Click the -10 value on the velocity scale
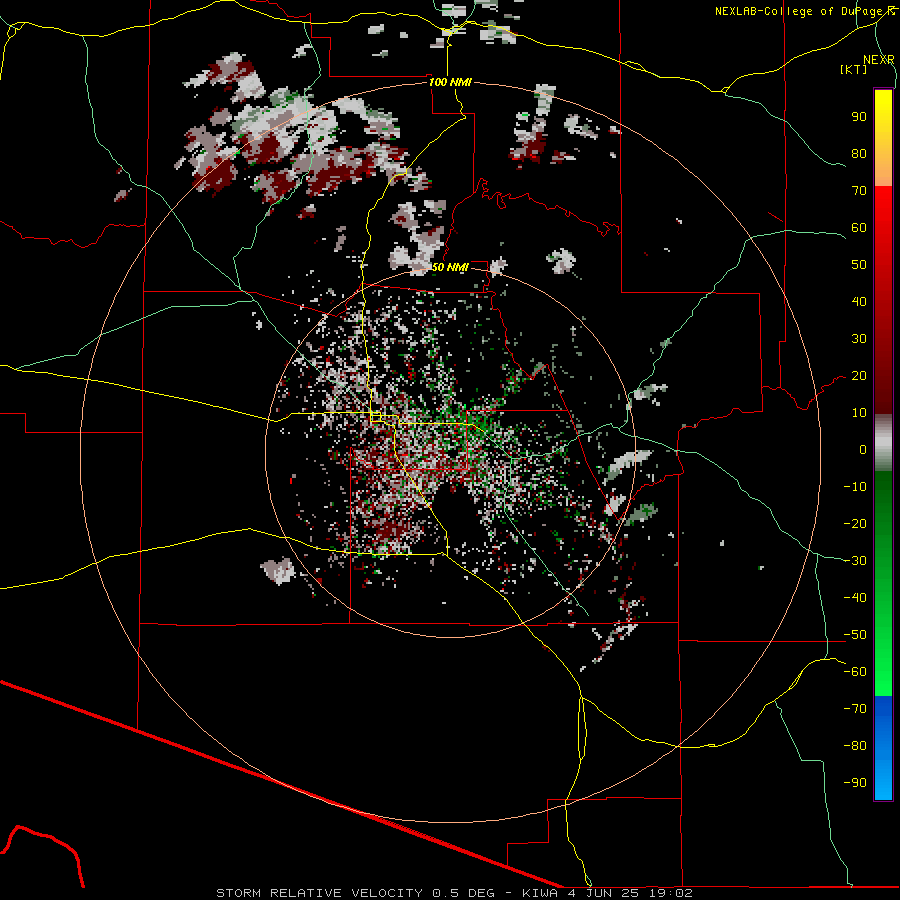The image size is (900, 900). pos(855,487)
